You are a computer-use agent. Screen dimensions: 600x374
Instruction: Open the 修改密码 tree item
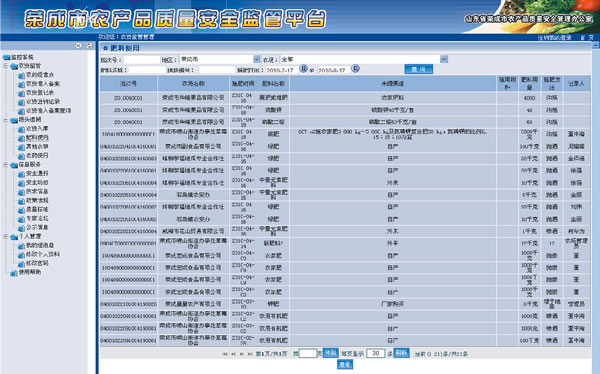tap(37, 263)
